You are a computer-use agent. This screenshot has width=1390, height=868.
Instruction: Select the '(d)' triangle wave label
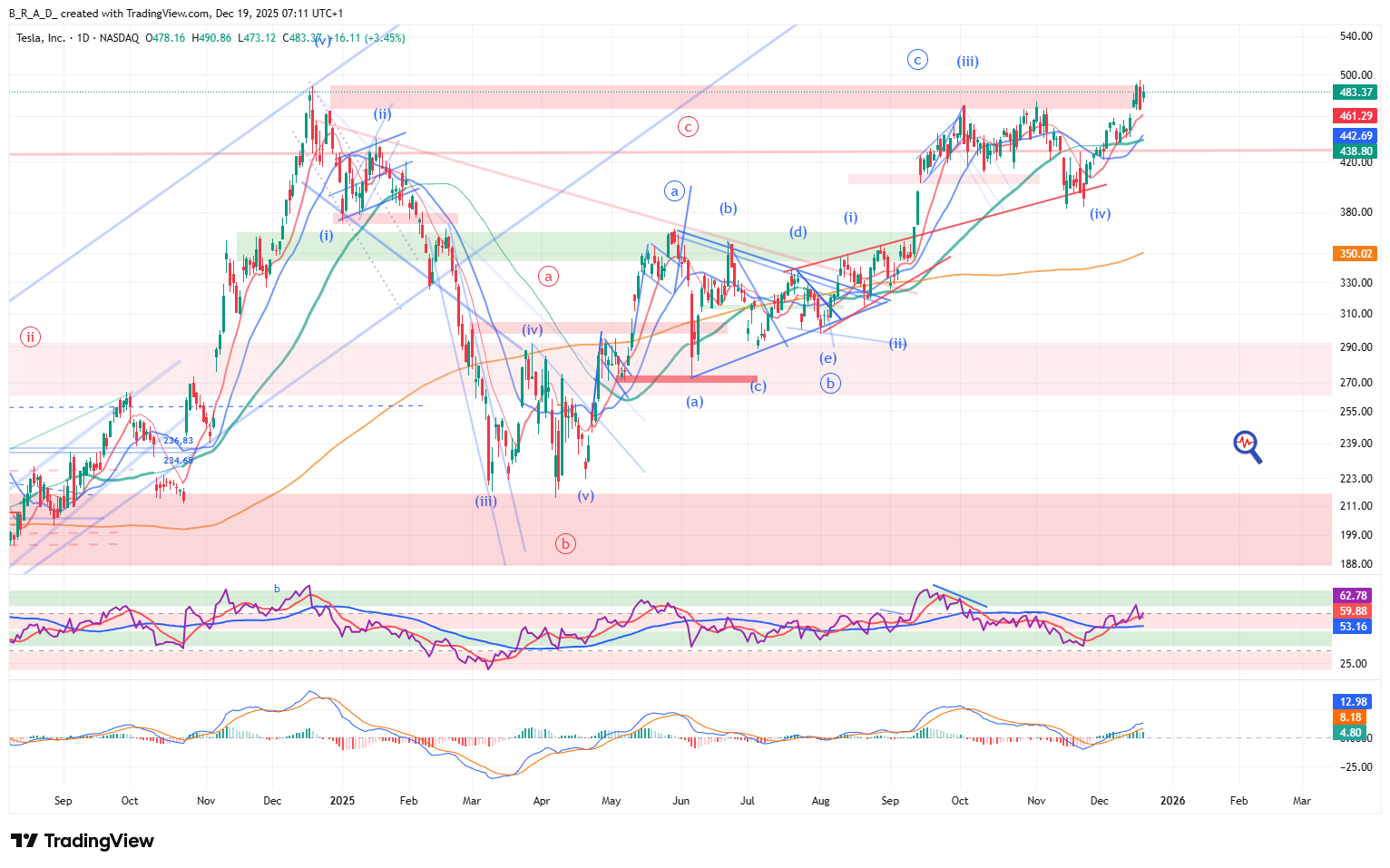(x=798, y=232)
